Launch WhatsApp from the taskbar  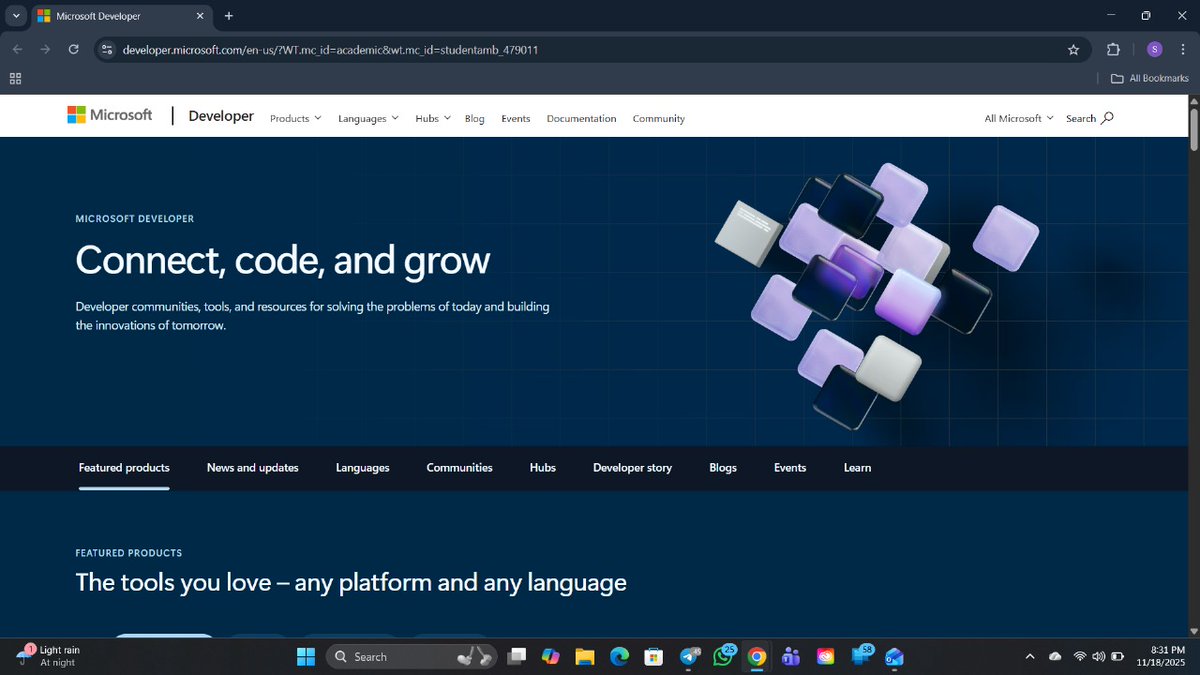[722, 656]
